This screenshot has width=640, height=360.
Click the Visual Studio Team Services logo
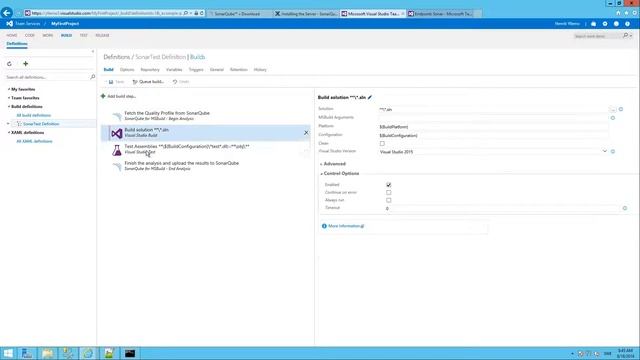(x=9, y=24)
